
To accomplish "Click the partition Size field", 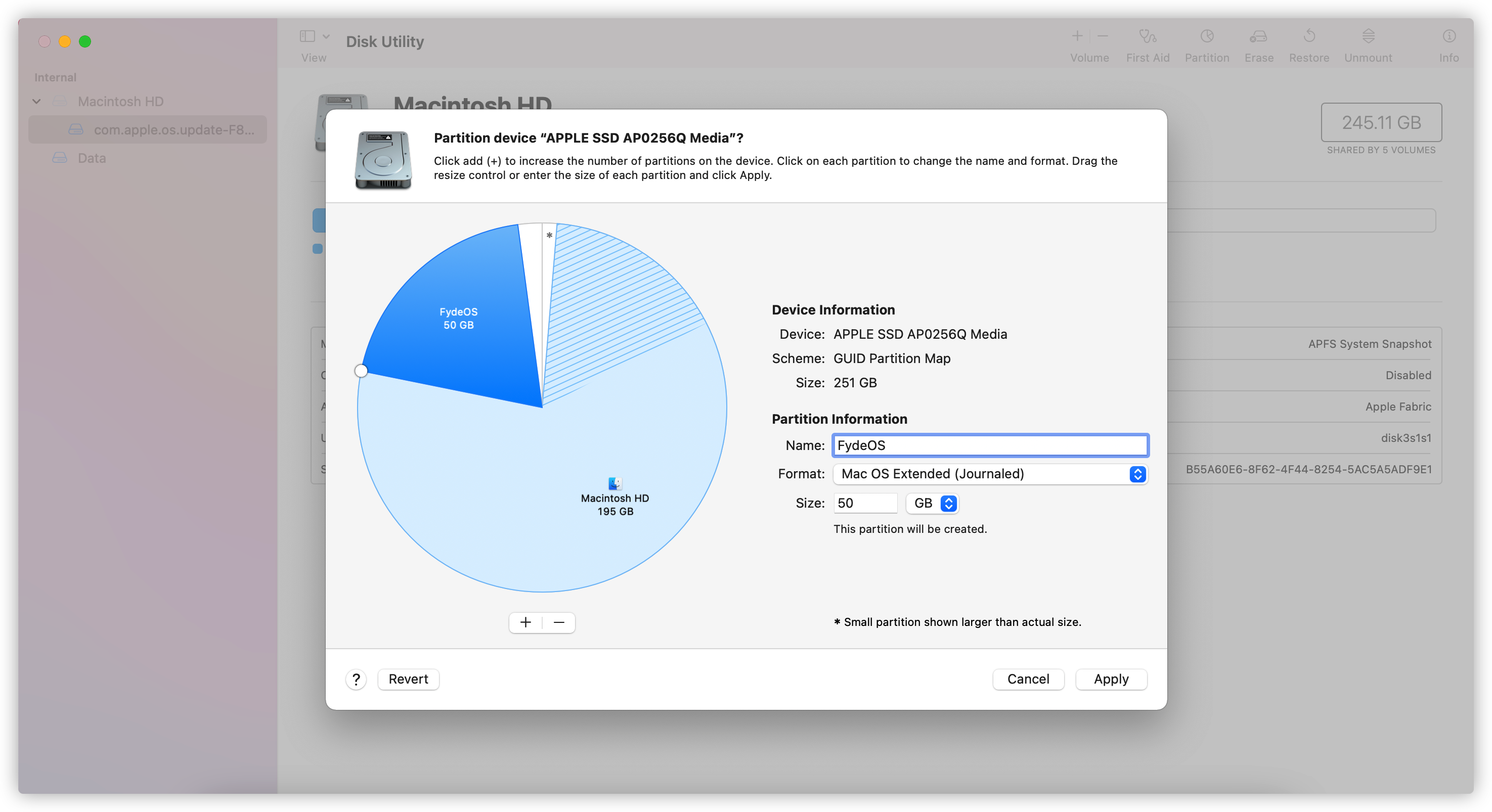I will [x=865, y=503].
